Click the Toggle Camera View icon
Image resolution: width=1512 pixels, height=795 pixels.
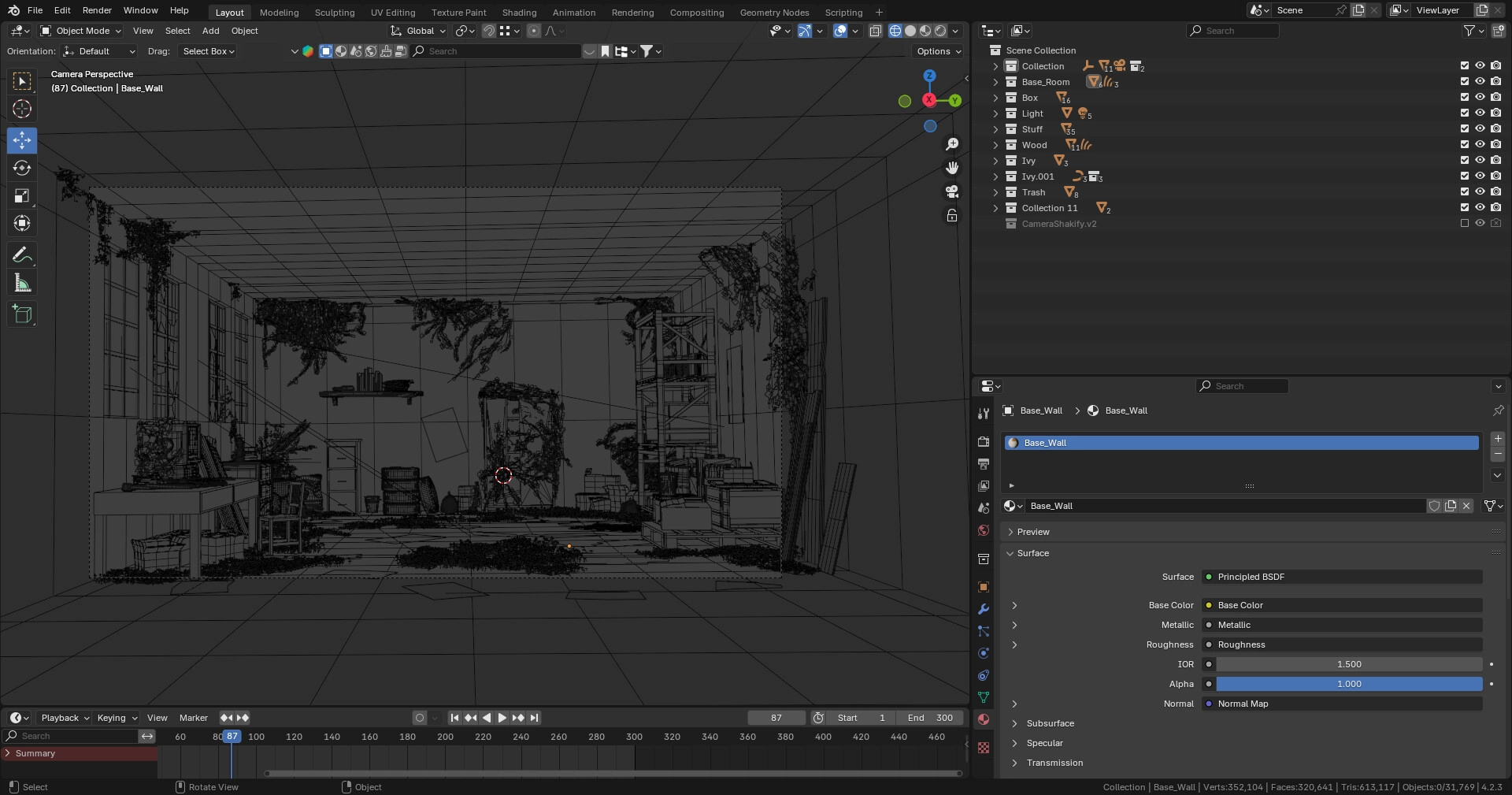[x=952, y=191]
